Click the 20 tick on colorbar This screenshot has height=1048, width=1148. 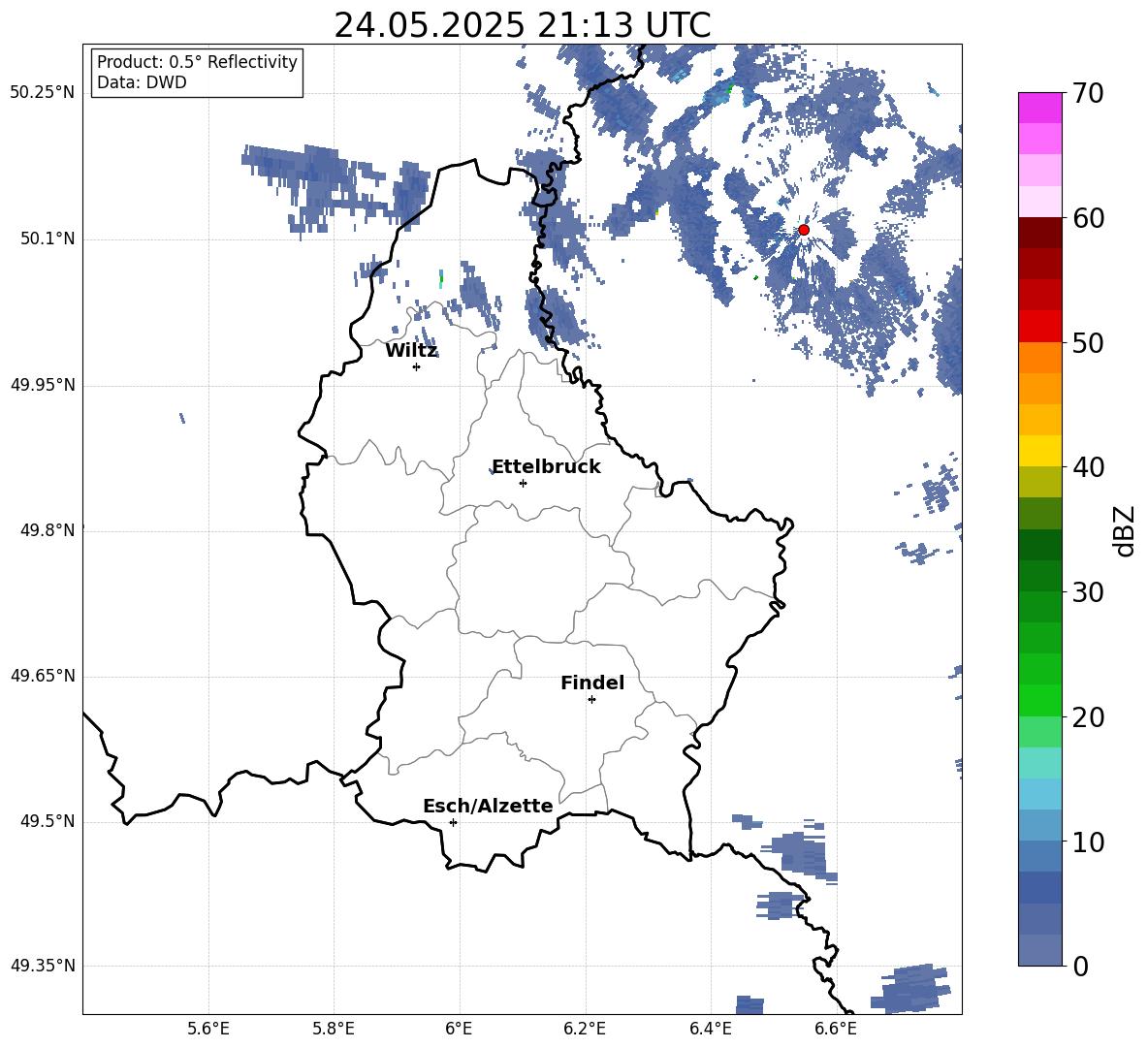pyautogui.click(x=1088, y=717)
